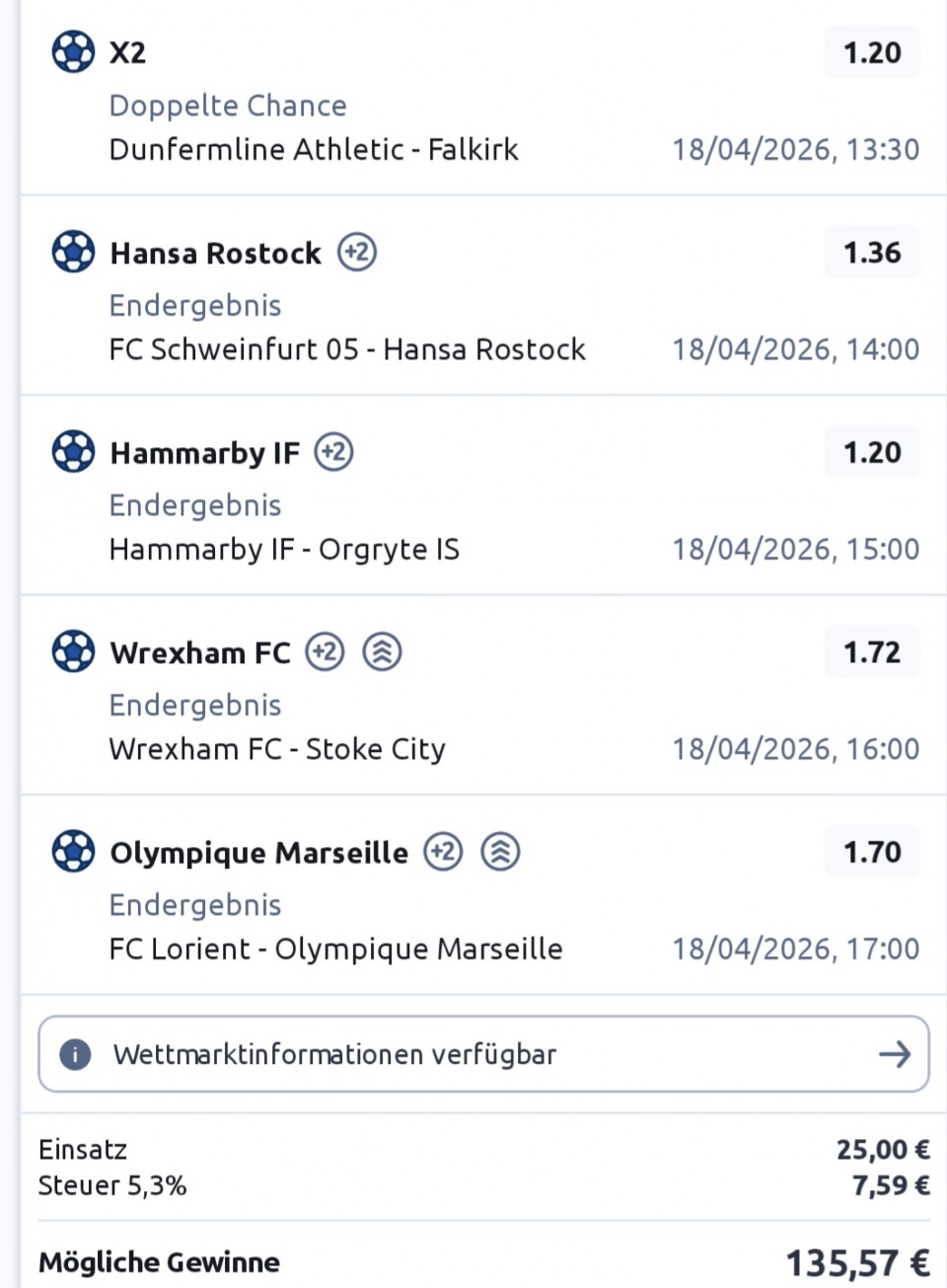This screenshot has width=947, height=1288.
Task: Click the boost chevrons icon beside Olympique Marseille
Action: [x=500, y=851]
